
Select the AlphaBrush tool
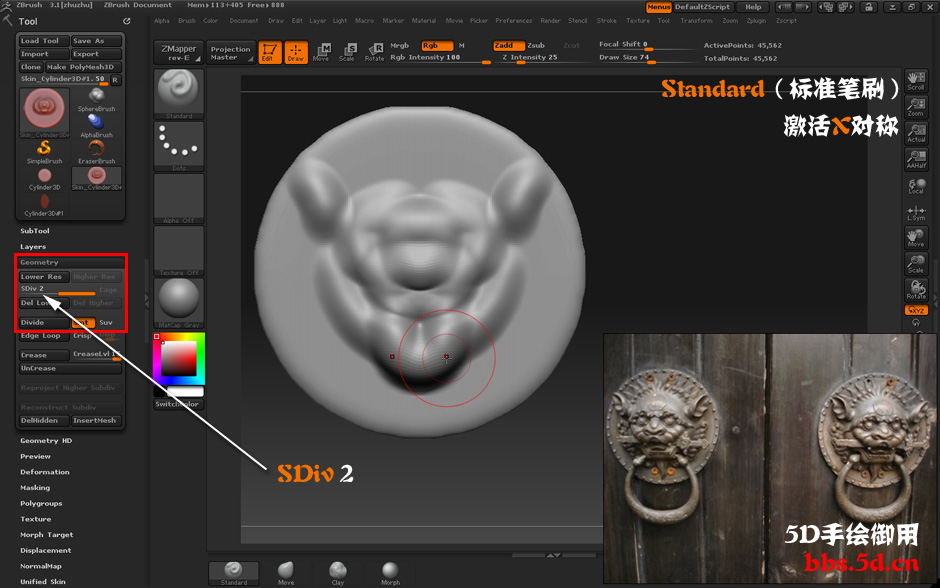pos(97,126)
